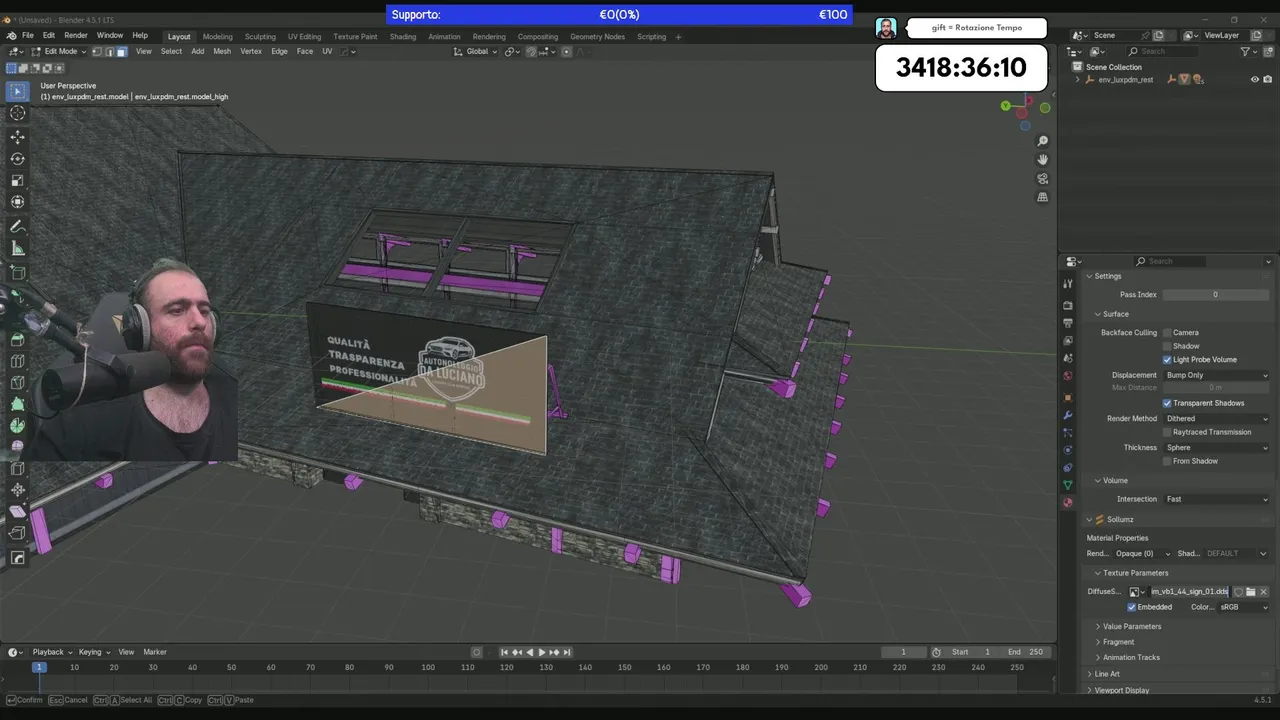Uncheck Light Probe Volume
The image size is (1280, 720).
point(1167,360)
